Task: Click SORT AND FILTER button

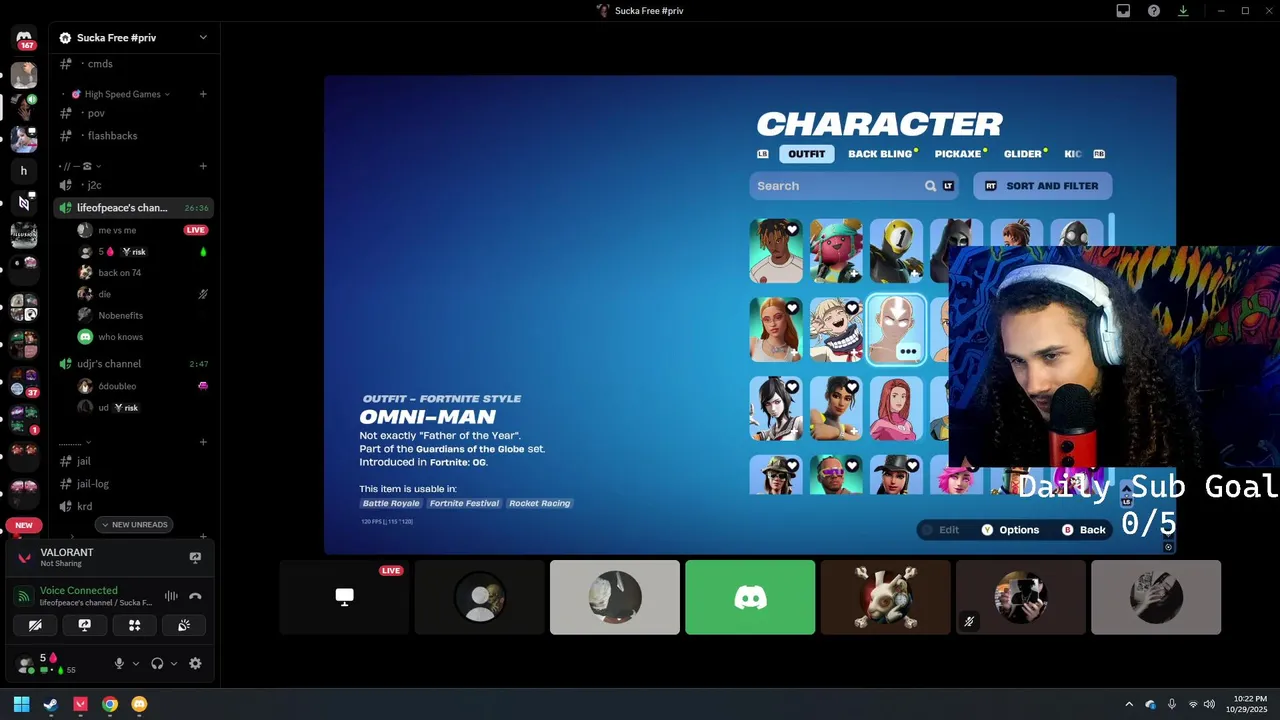Action: (x=1043, y=186)
